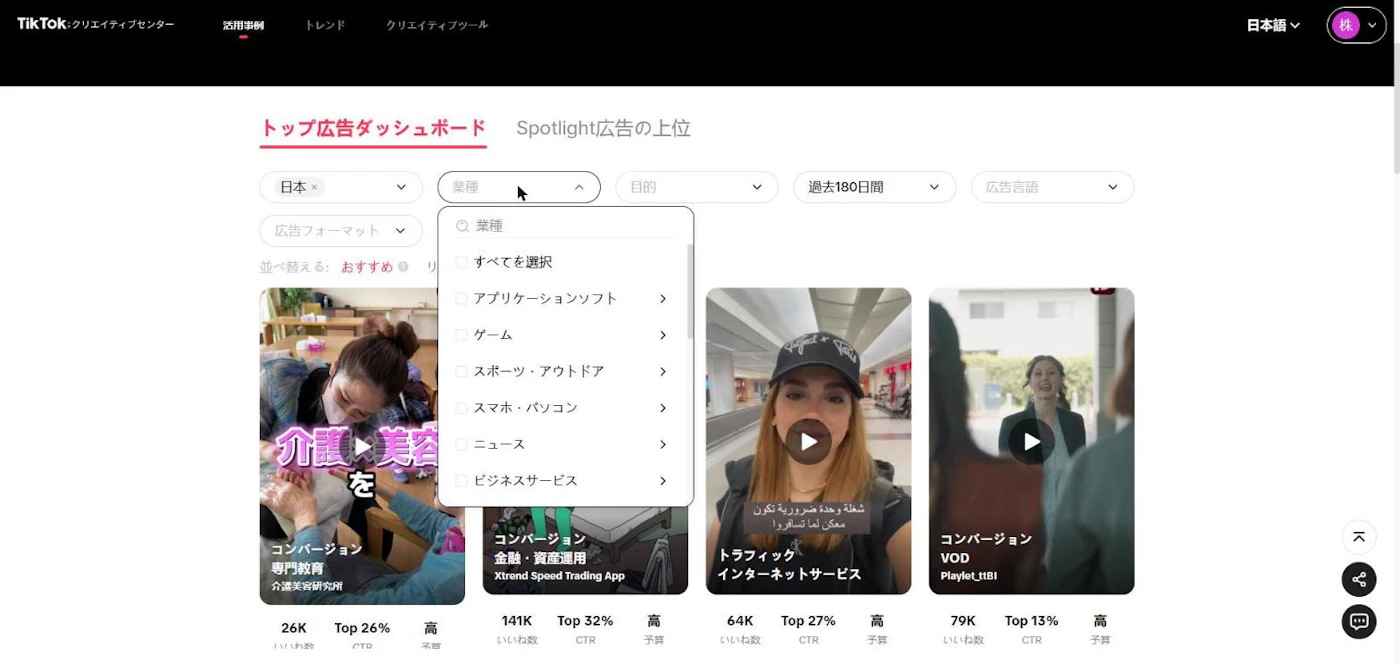Click the Top 32% CTR stat
Image resolution: width=1400 pixels, height=664 pixels.
pos(585,629)
